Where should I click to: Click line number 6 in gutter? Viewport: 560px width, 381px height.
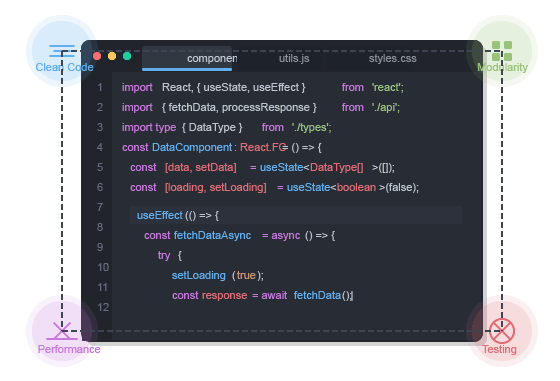pos(100,187)
